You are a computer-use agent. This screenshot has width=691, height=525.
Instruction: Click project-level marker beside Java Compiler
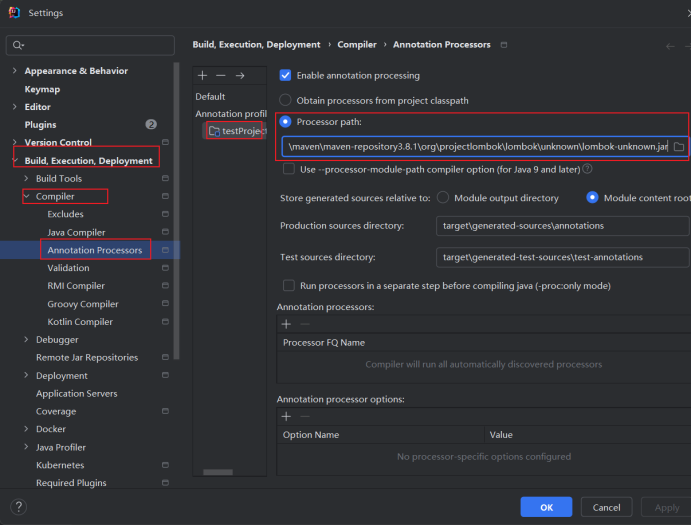coord(165,231)
